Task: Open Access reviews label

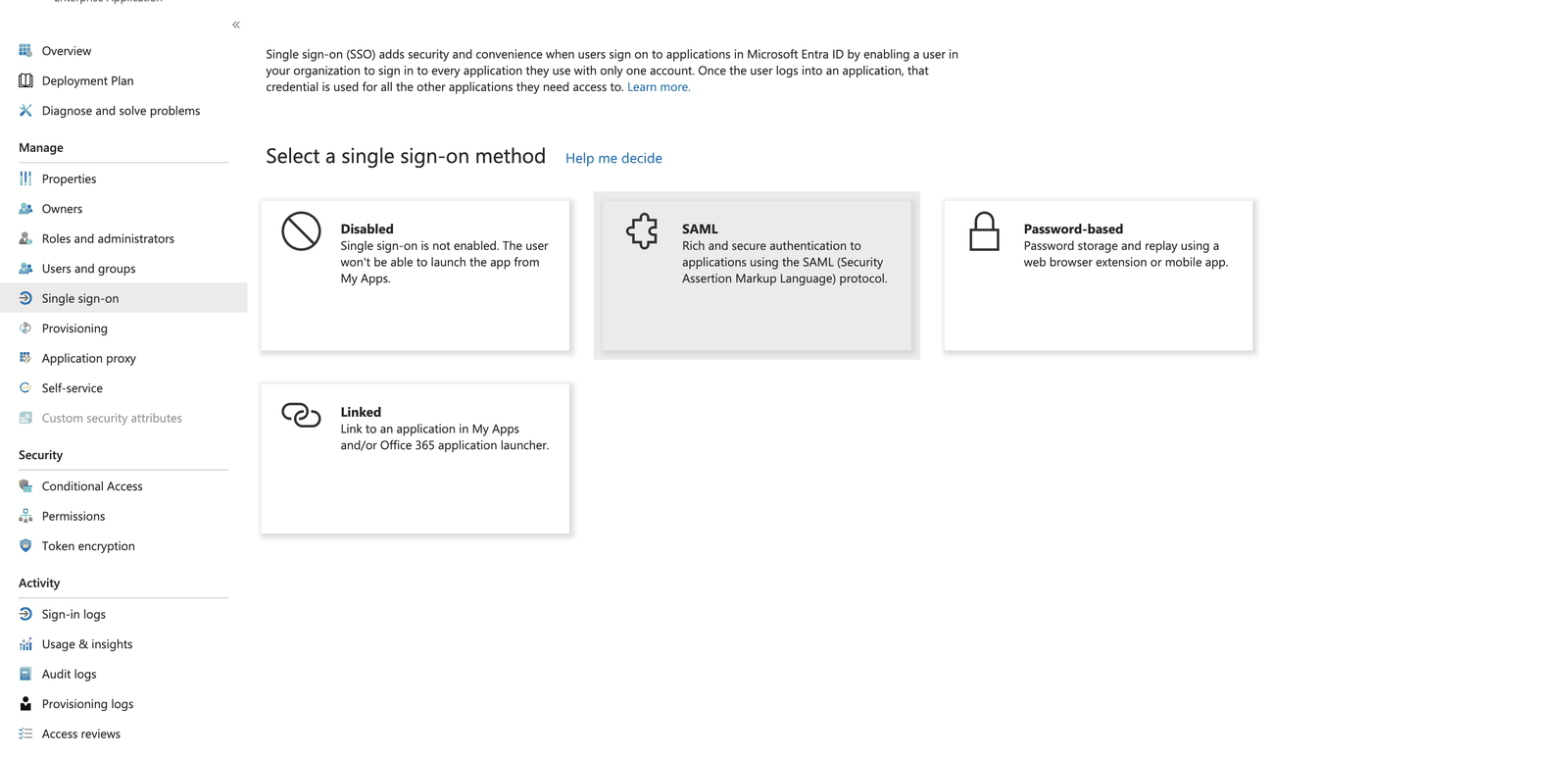Action: [x=81, y=735]
